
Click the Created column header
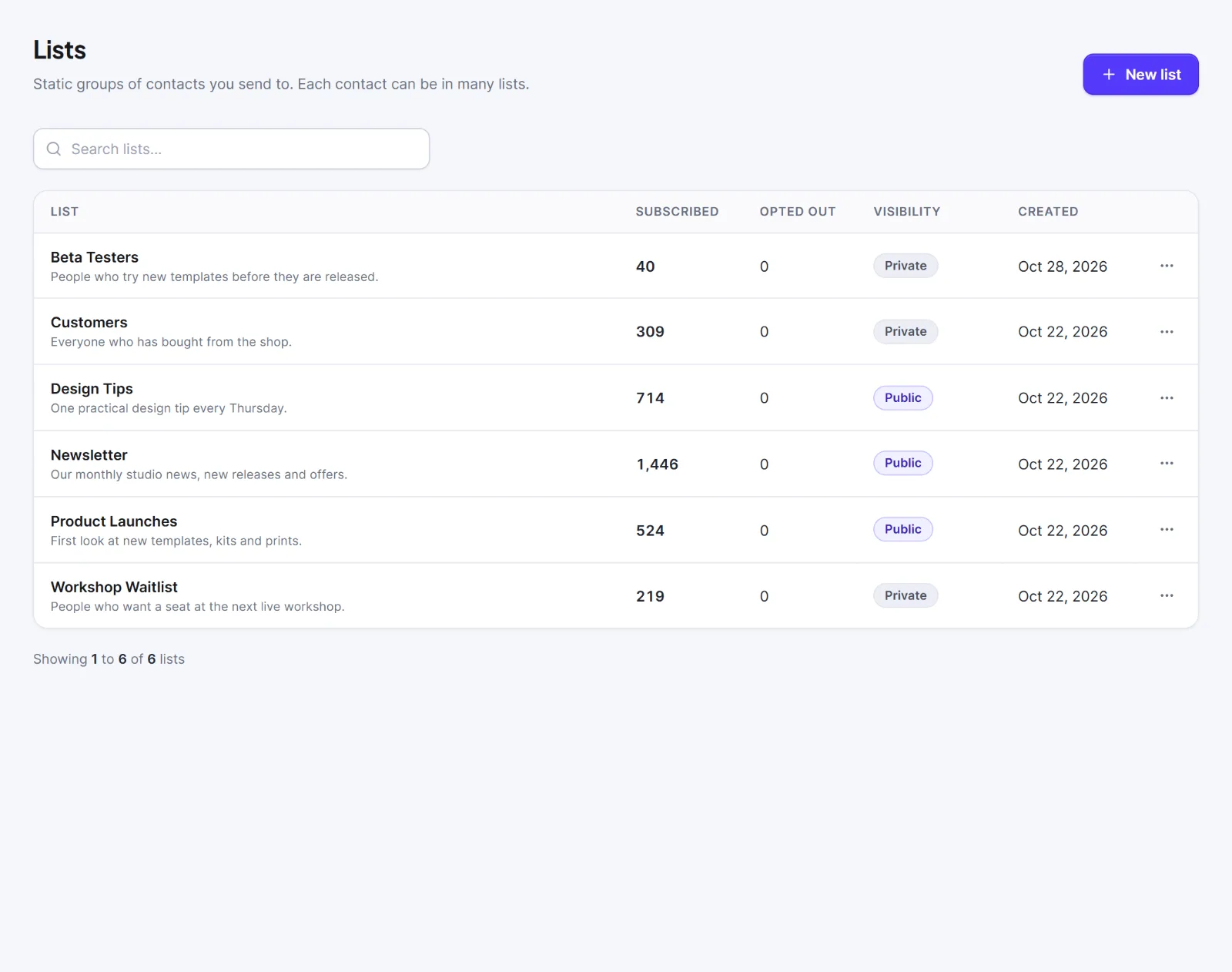click(1048, 212)
